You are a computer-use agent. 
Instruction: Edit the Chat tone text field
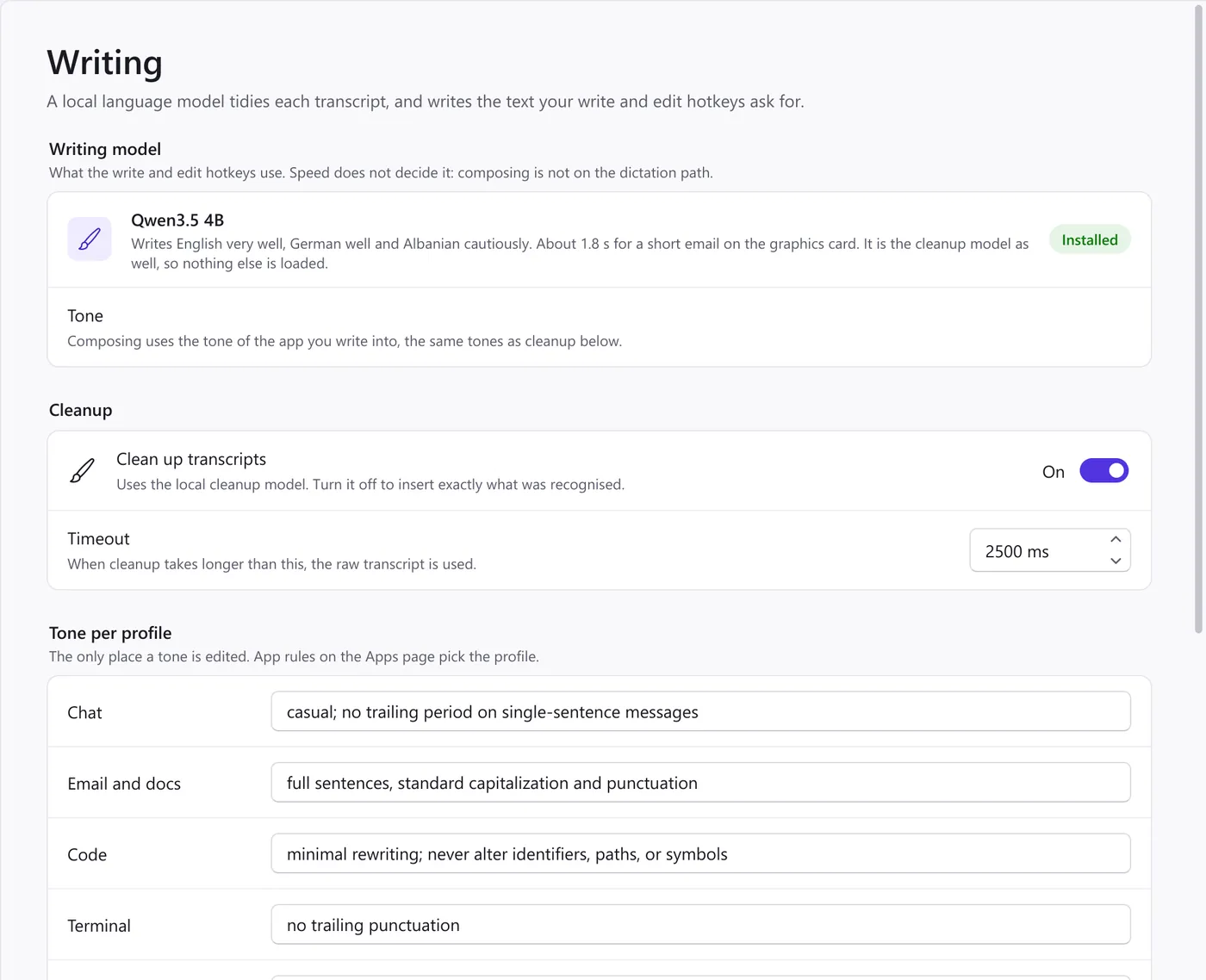(x=700, y=711)
